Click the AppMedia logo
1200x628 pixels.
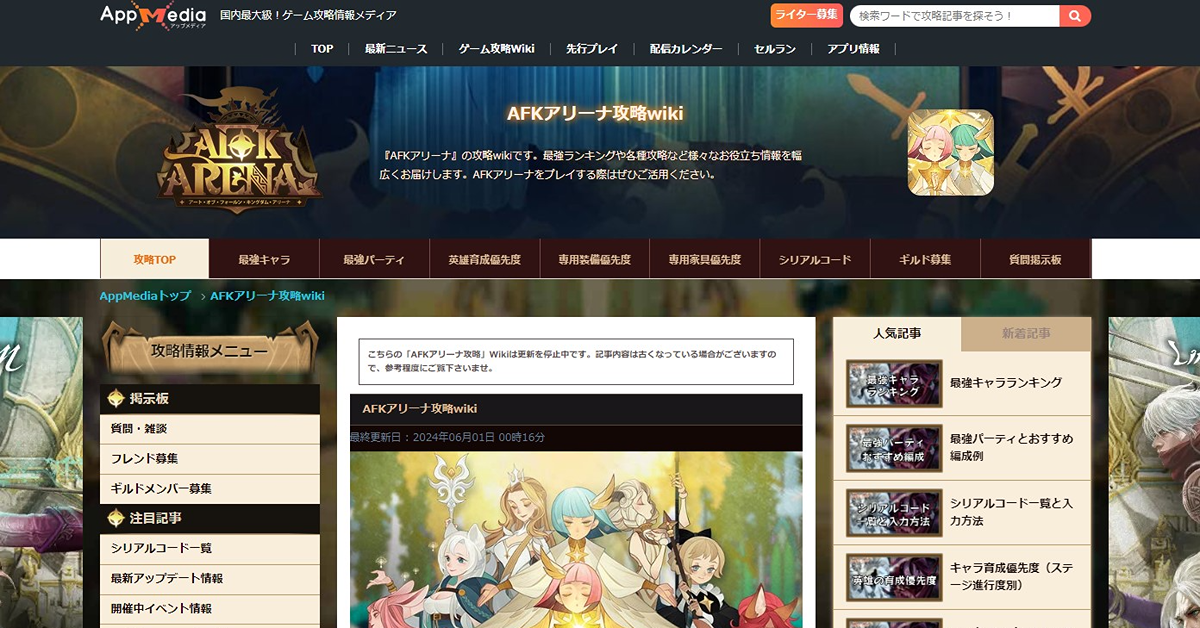(153, 15)
